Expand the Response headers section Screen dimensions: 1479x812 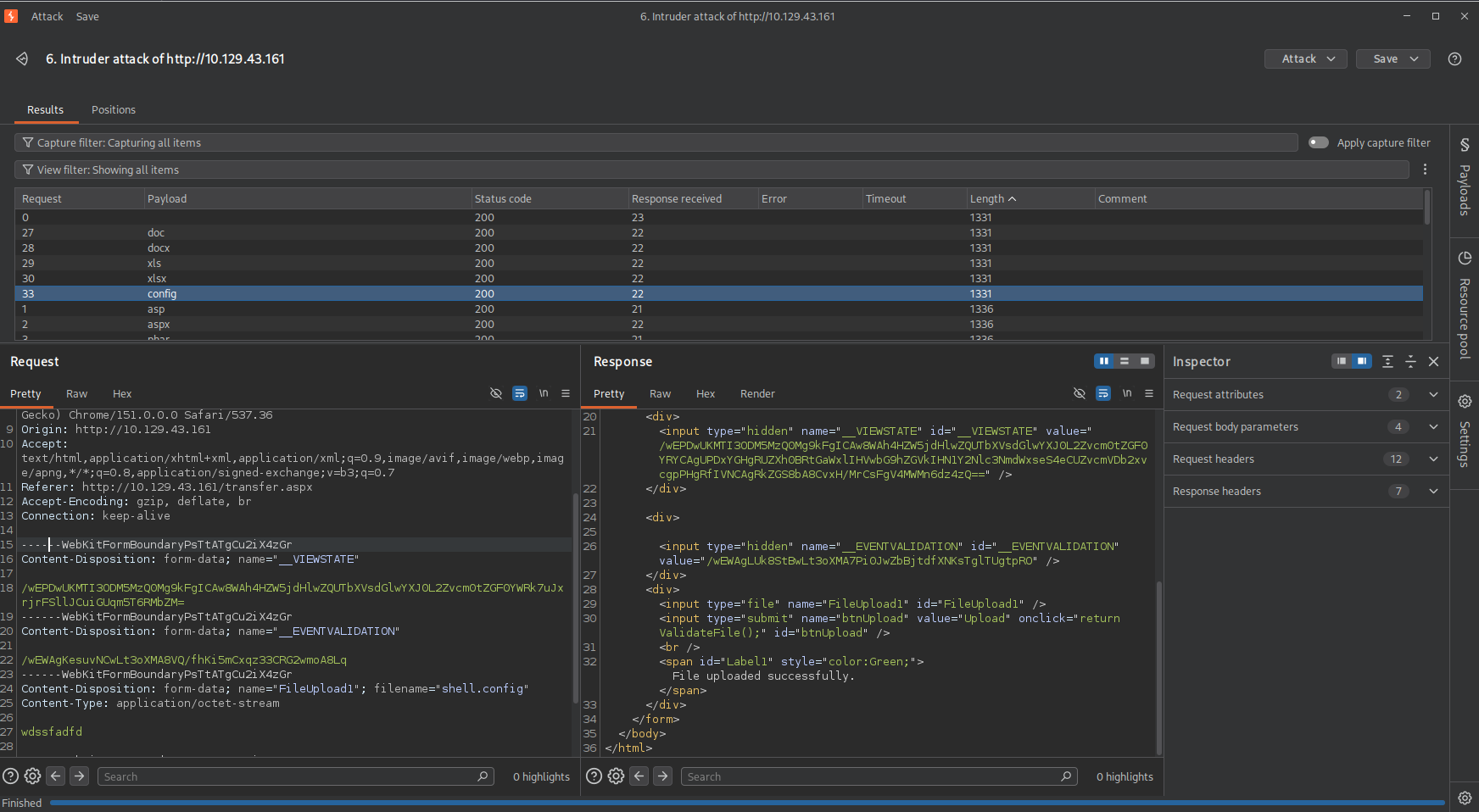pyautogui.click(x=1306, y=491)
